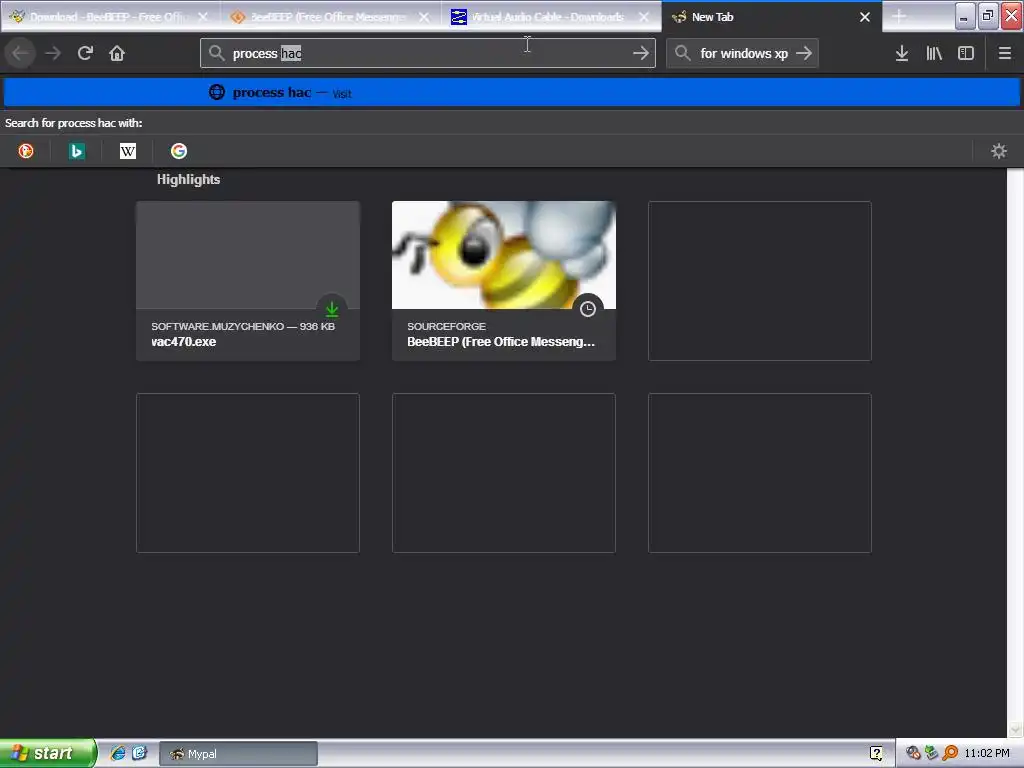Click the history clock badge on BeeBEEP card

pyautogui.click(x=588, y=308)
